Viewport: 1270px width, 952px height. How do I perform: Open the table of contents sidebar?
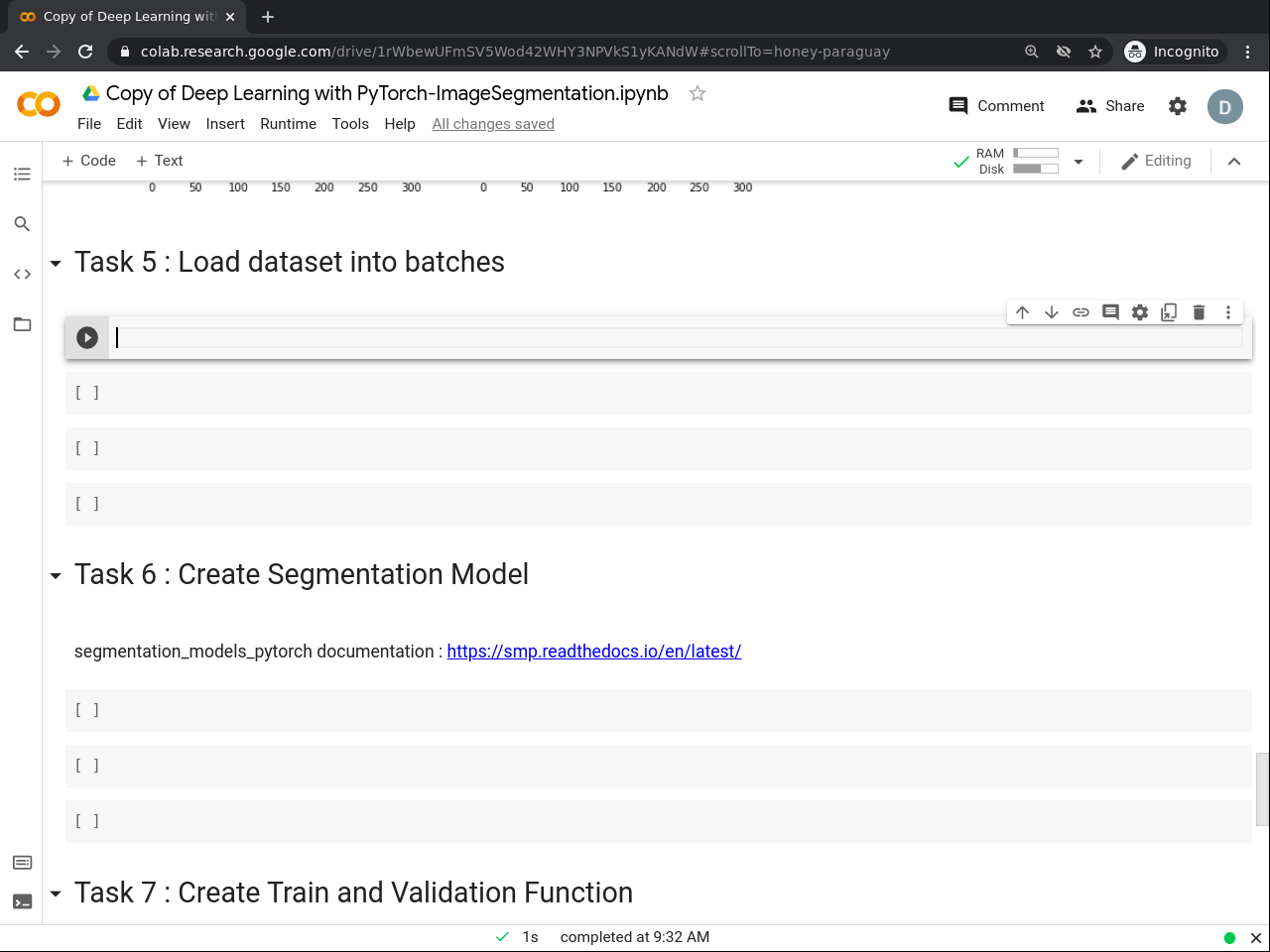(x=22, y=175)
